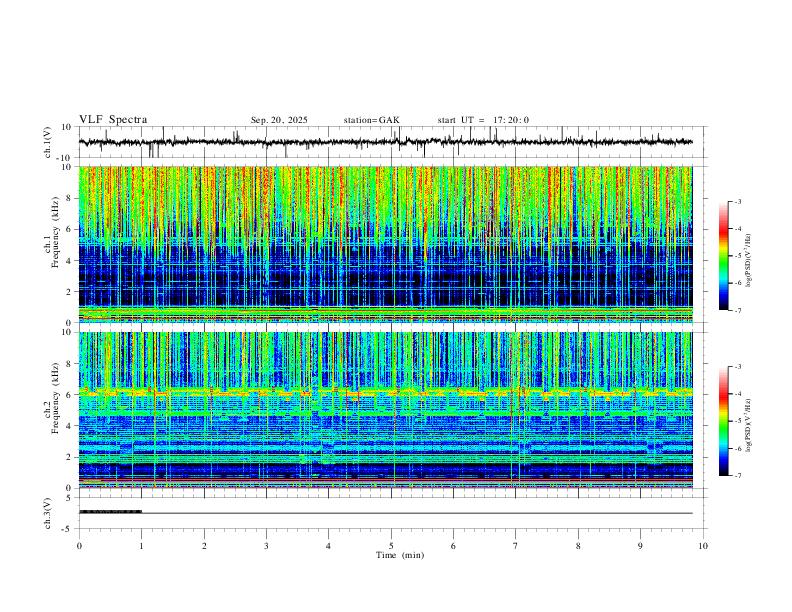Click the ch.2 spectrogram panel

385,410
